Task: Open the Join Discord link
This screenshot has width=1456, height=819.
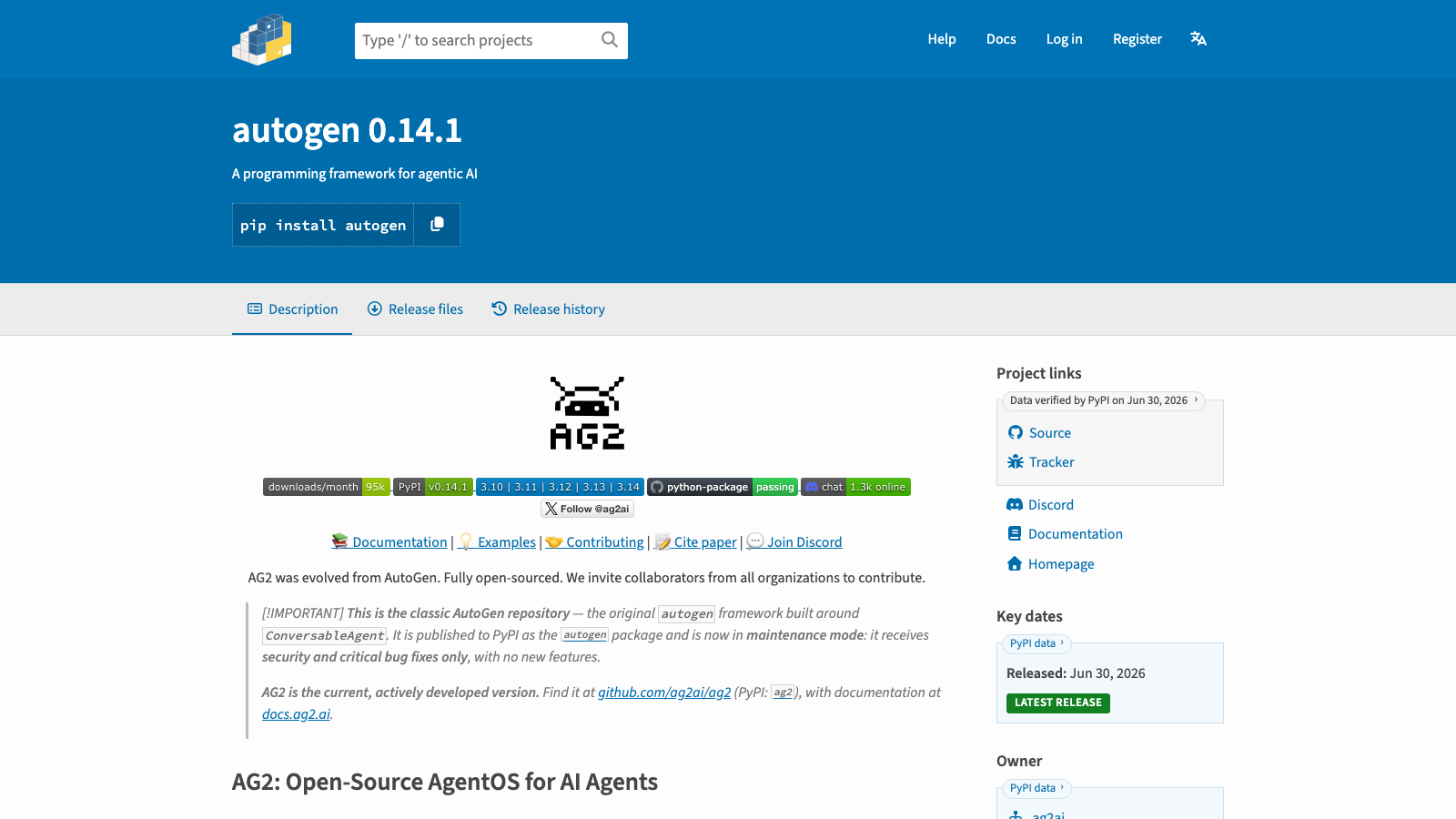Action: pyautogui.click(x=794, y=541)
